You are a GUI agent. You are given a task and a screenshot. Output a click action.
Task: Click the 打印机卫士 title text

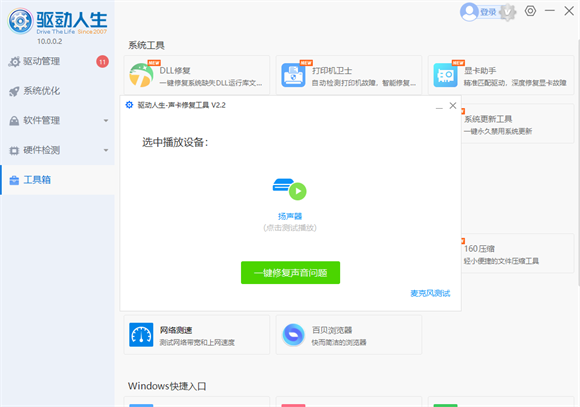click(332, 70)
